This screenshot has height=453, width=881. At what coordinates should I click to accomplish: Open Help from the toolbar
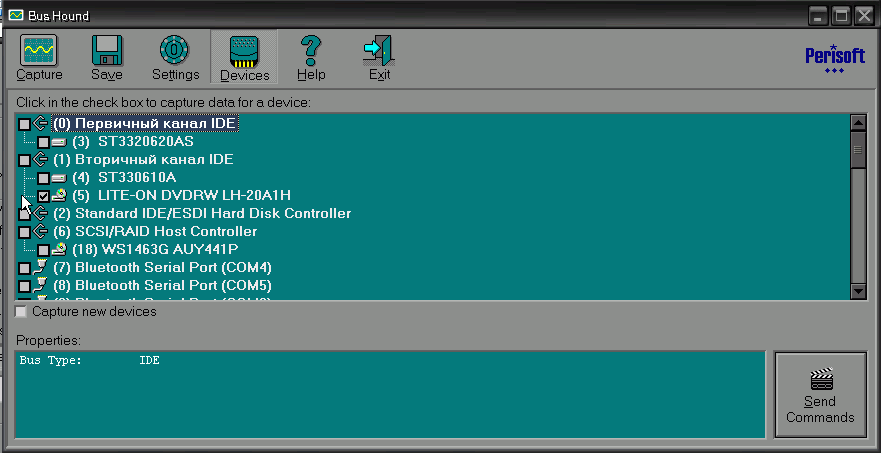tap(311, 57)
